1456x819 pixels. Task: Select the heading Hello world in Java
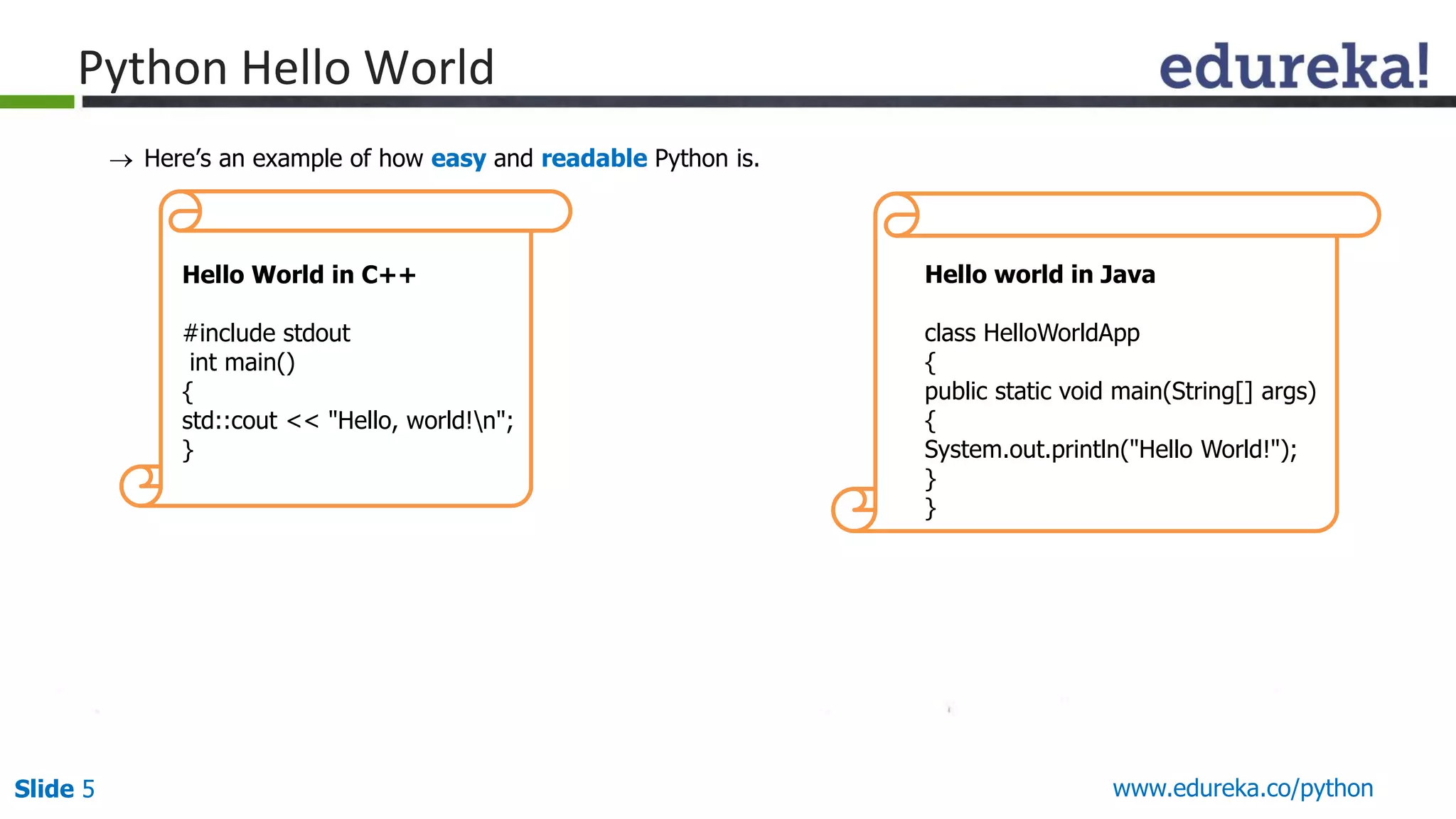point(1040,274)
